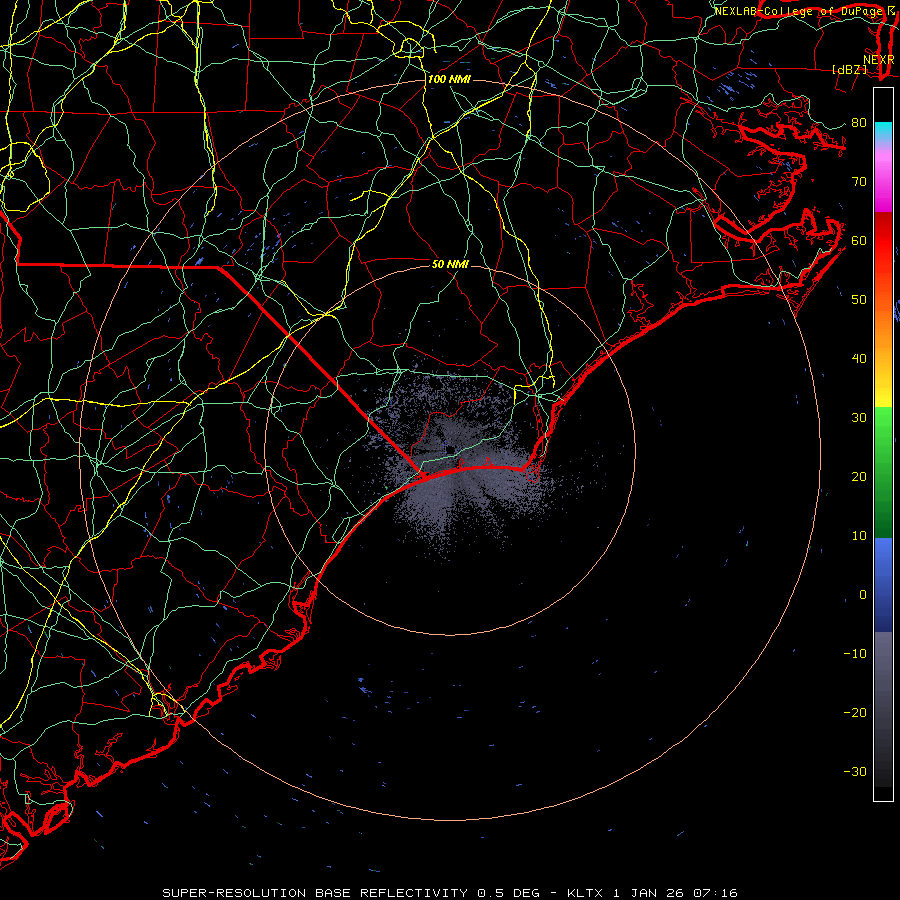This screenshot has height=900, width=900.
Task: Click the '0.5 DEG' elevation angle text
Action: coord(508,893)
